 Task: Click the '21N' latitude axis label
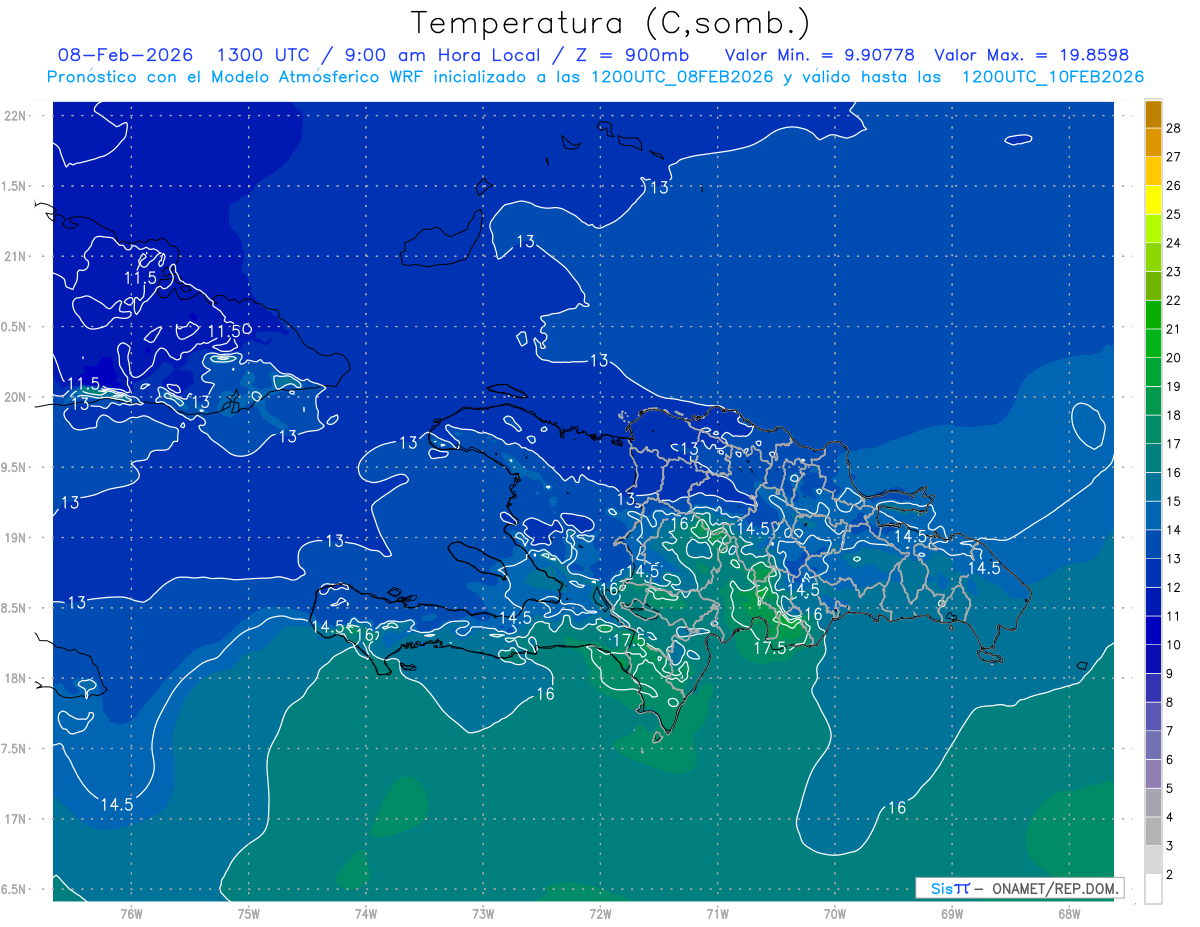tap(17, 256)
